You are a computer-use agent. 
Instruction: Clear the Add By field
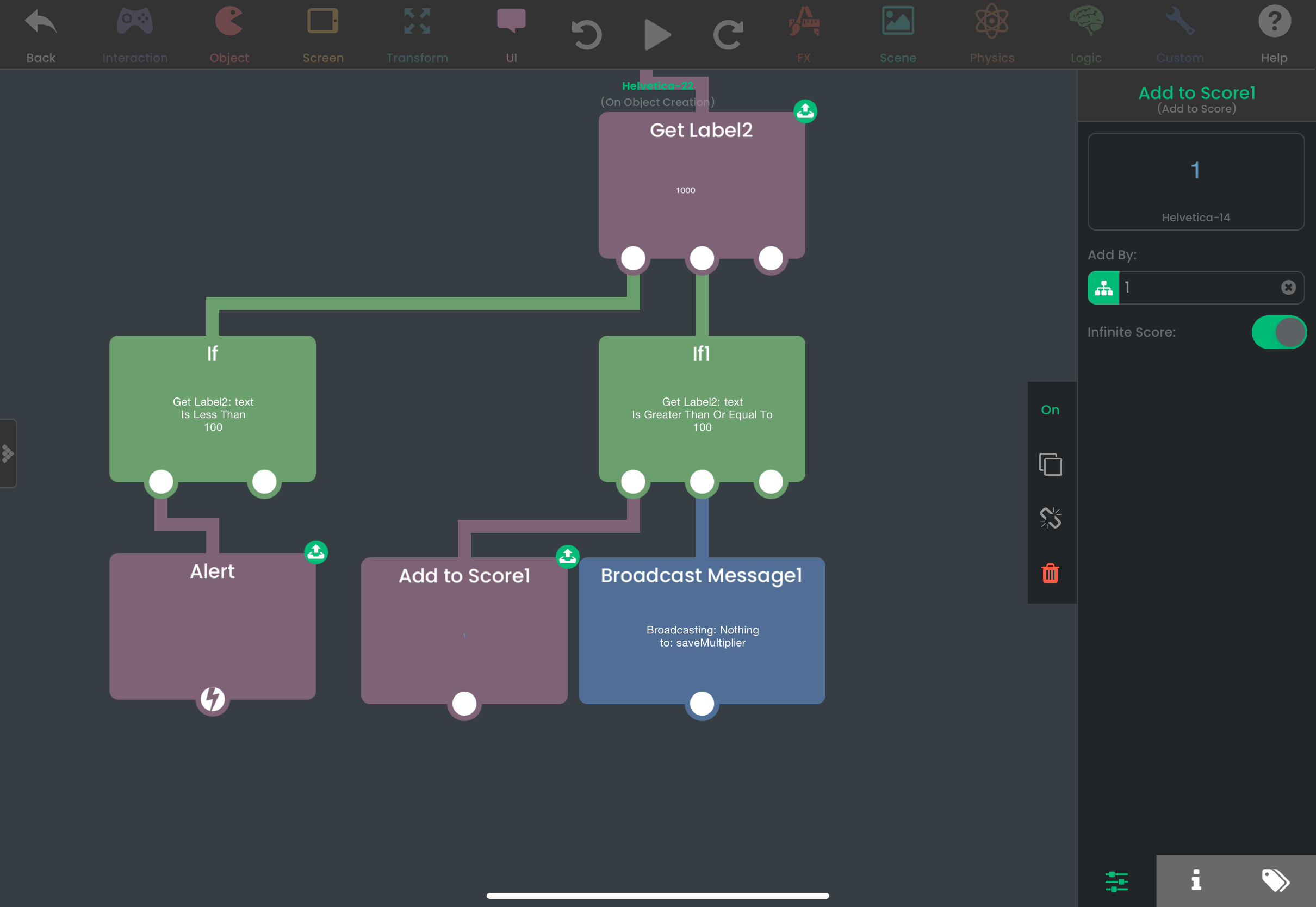1288,288
